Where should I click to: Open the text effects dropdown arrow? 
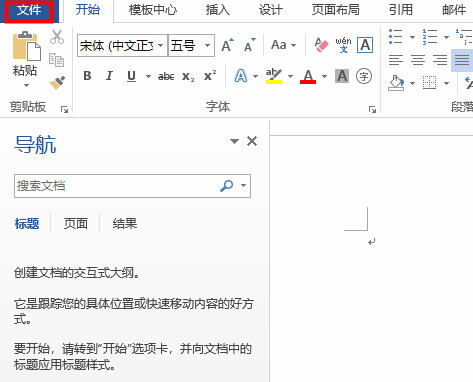(255, 77)
